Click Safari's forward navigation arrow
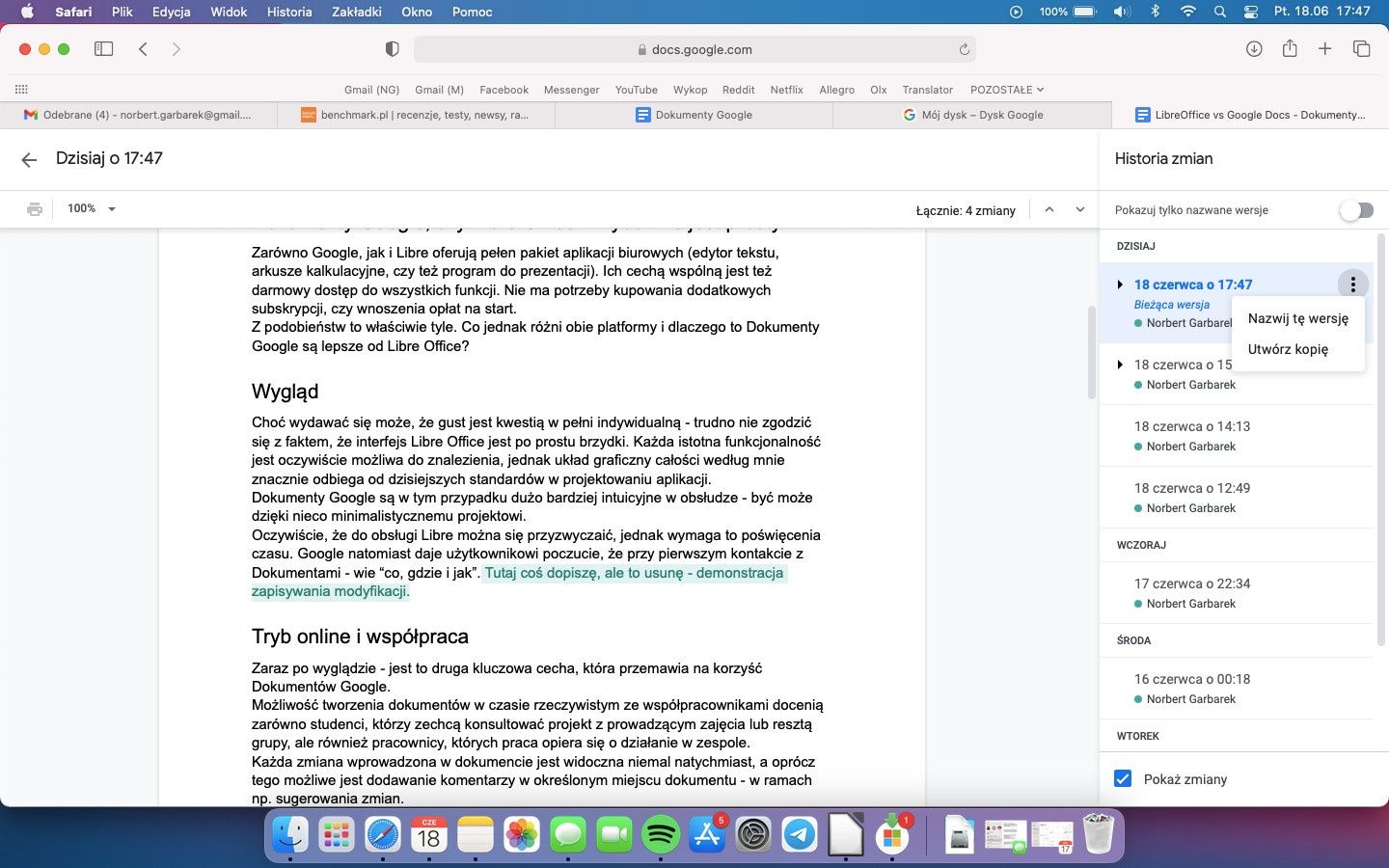Image resolution: width=1389 pixels, height=868 pixels. click(x=176, y=49)
